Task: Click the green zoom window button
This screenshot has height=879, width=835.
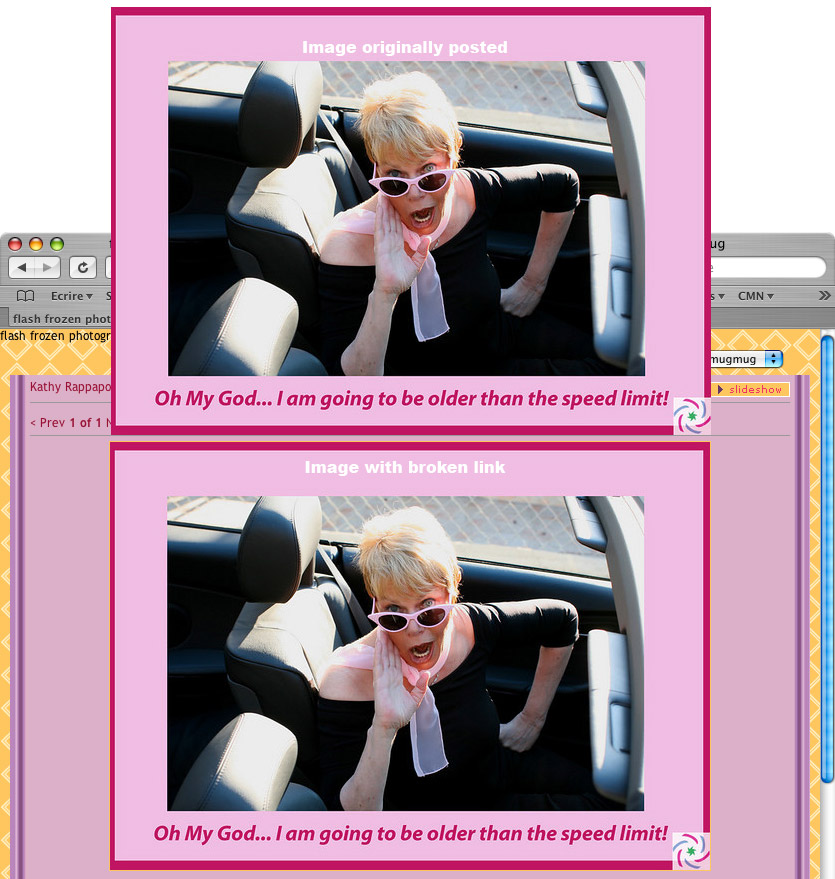Action: [x=57, y=243]
